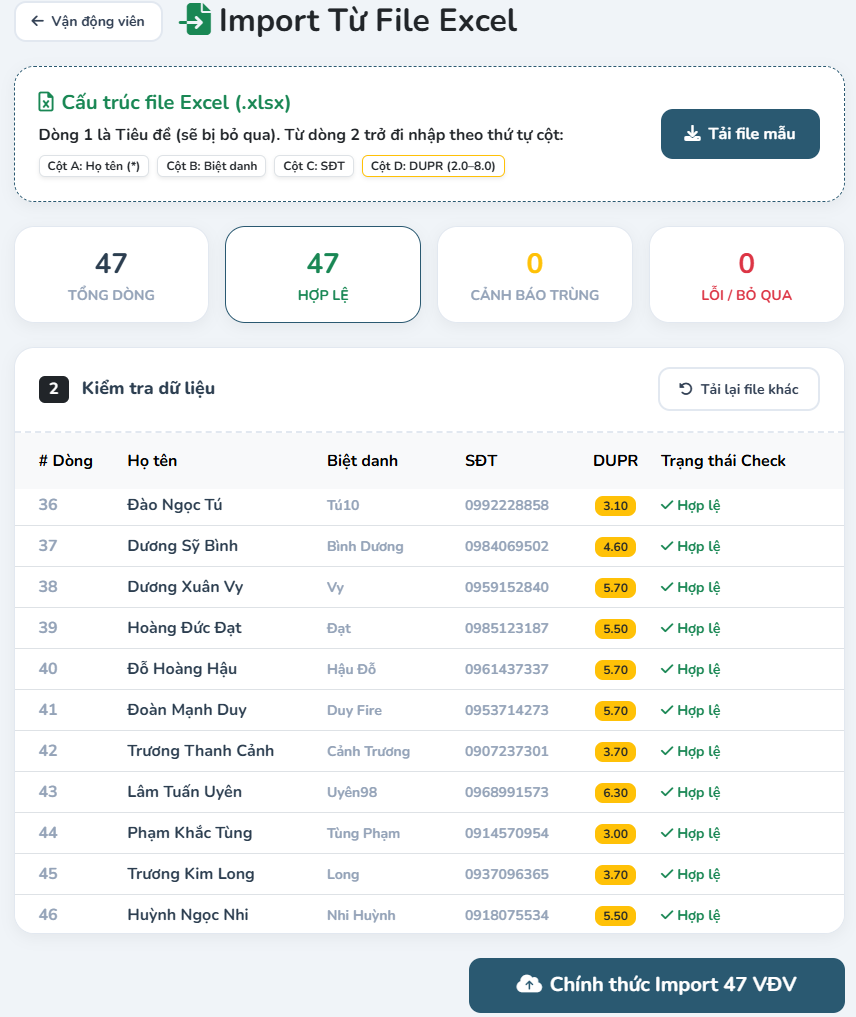
Task: Click the reload icon in Tải lại file khác
Action: pyautogui.click(x=685, y=389)
